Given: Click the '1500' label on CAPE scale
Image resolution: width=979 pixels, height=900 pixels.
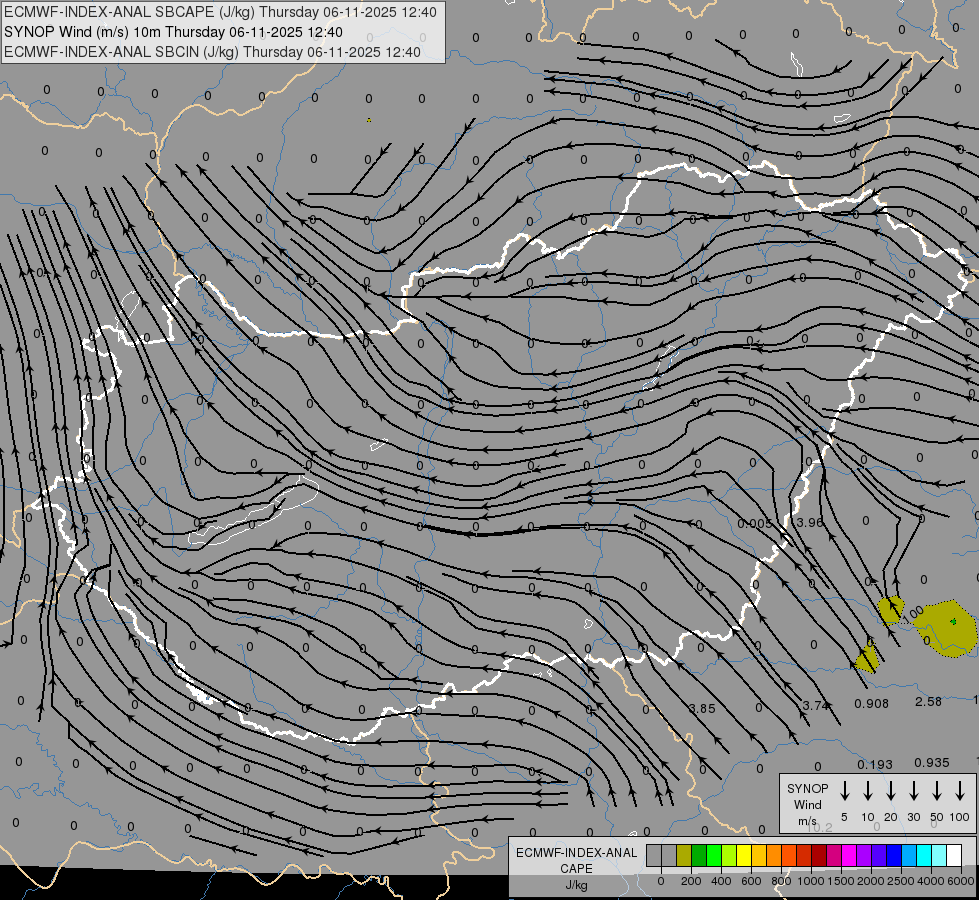Looking at the screenshot, I should coord(841,881).
